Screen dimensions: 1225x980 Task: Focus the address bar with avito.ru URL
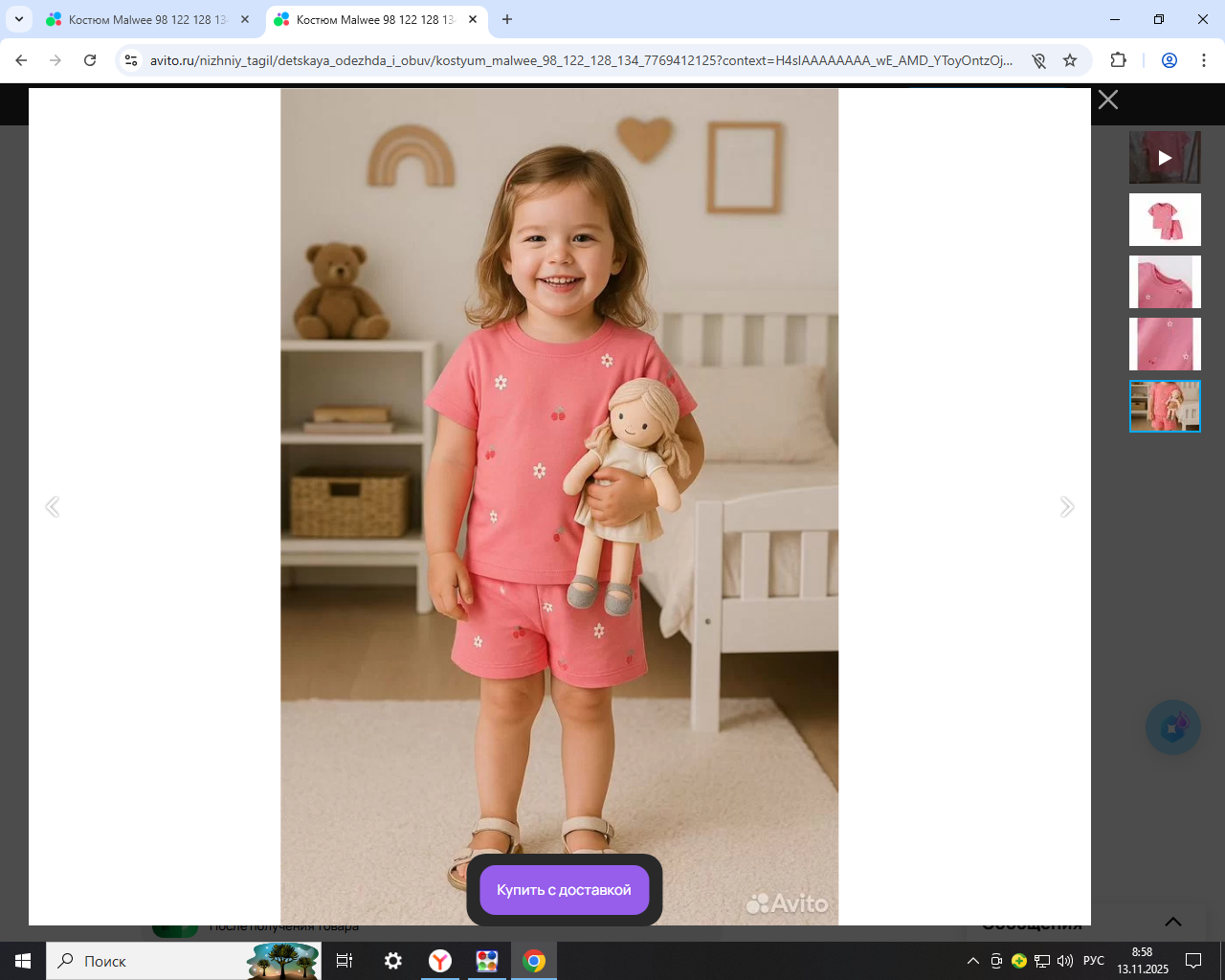(x=581, y=60)
